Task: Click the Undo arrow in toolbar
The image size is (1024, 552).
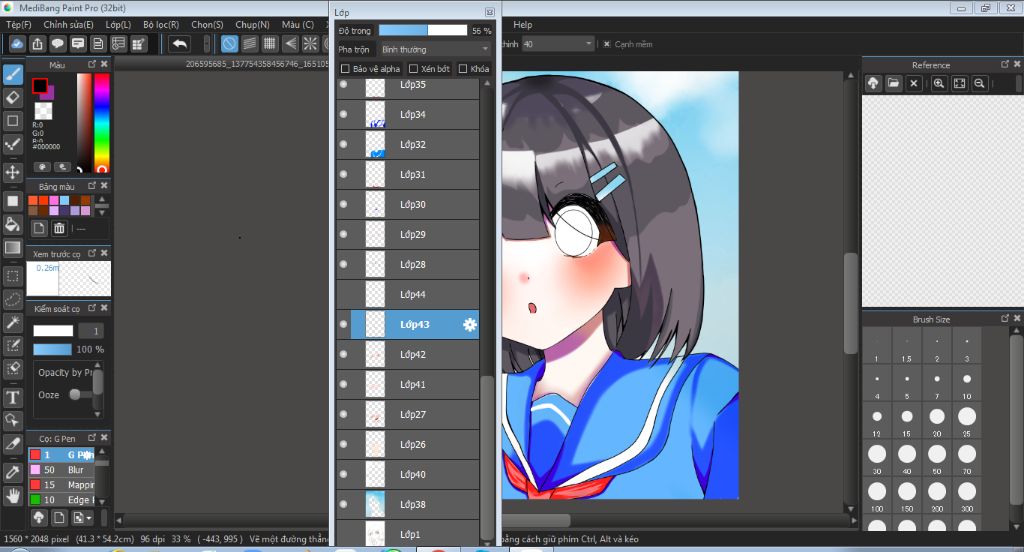Action: coord(180,44)
